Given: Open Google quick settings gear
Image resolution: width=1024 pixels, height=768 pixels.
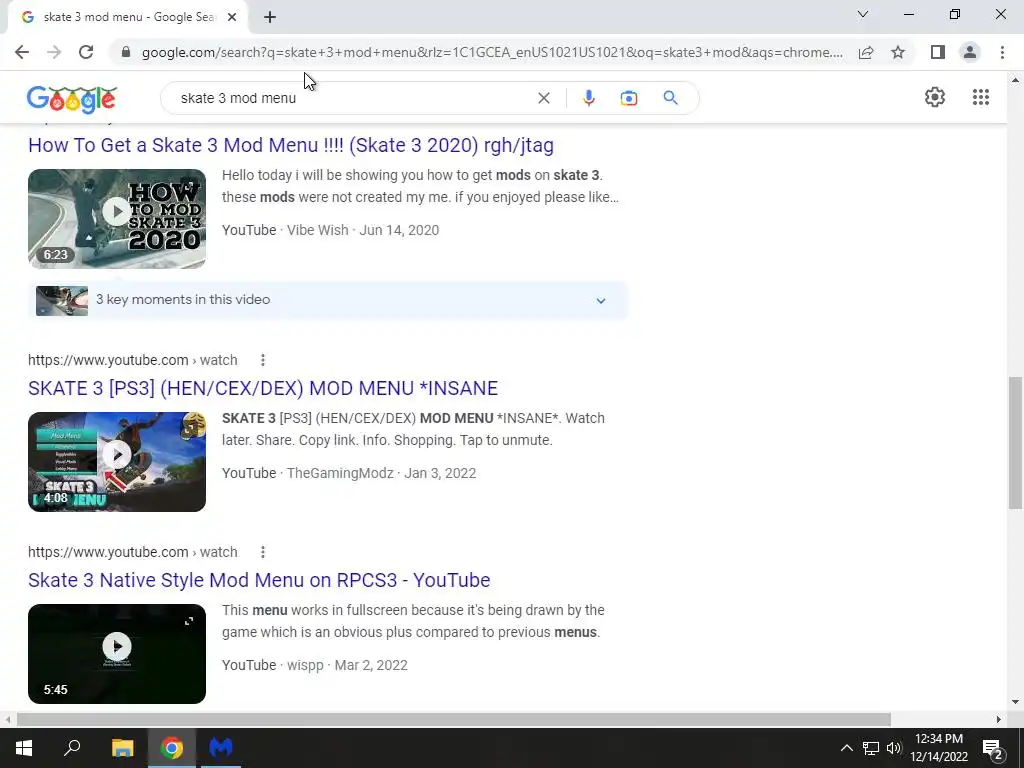Looking at the screenshot, I should (935, 97).
